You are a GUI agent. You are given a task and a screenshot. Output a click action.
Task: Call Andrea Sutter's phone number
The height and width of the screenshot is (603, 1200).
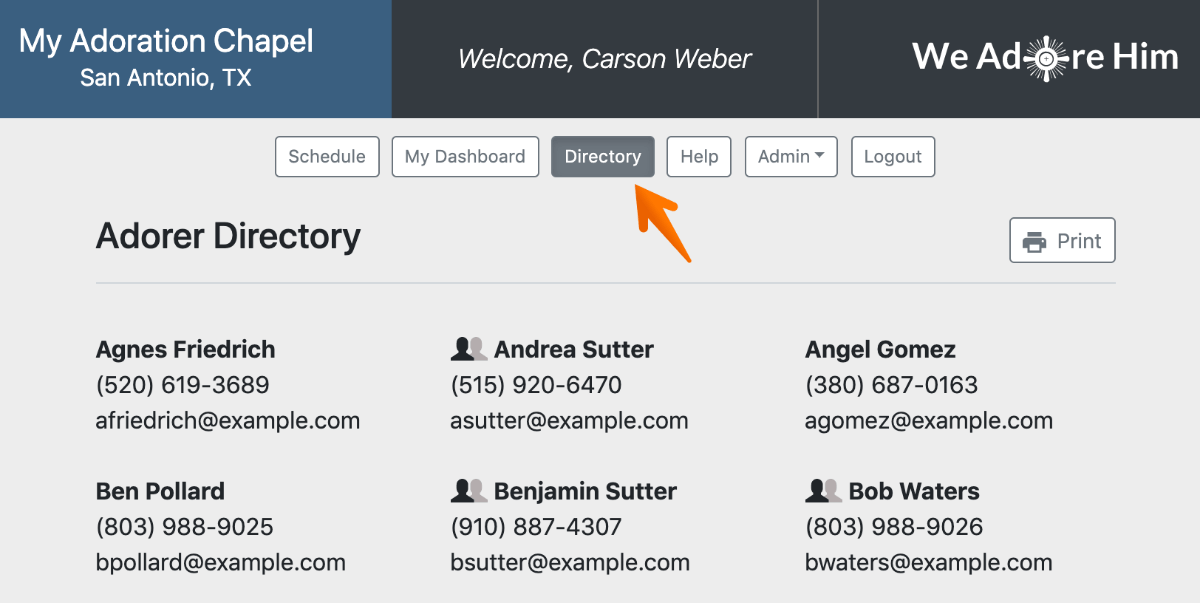pyautogui.click(x=536, y=385)
